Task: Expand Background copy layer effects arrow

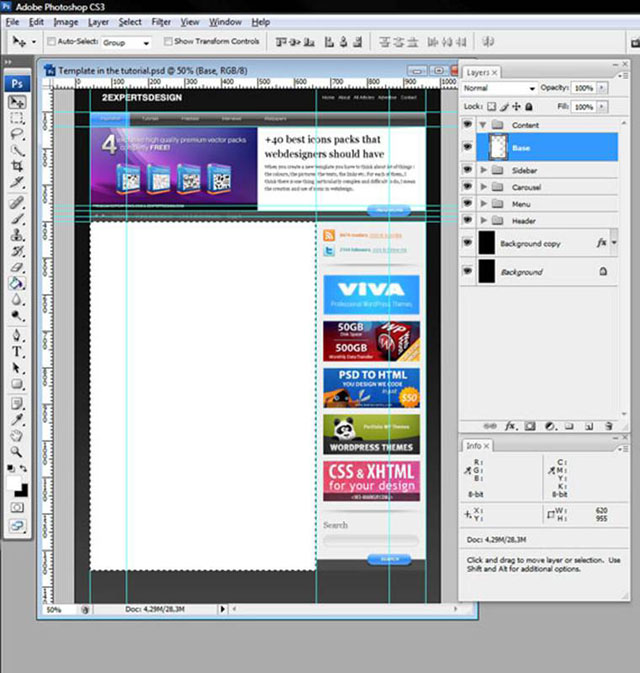Action: 614,243
